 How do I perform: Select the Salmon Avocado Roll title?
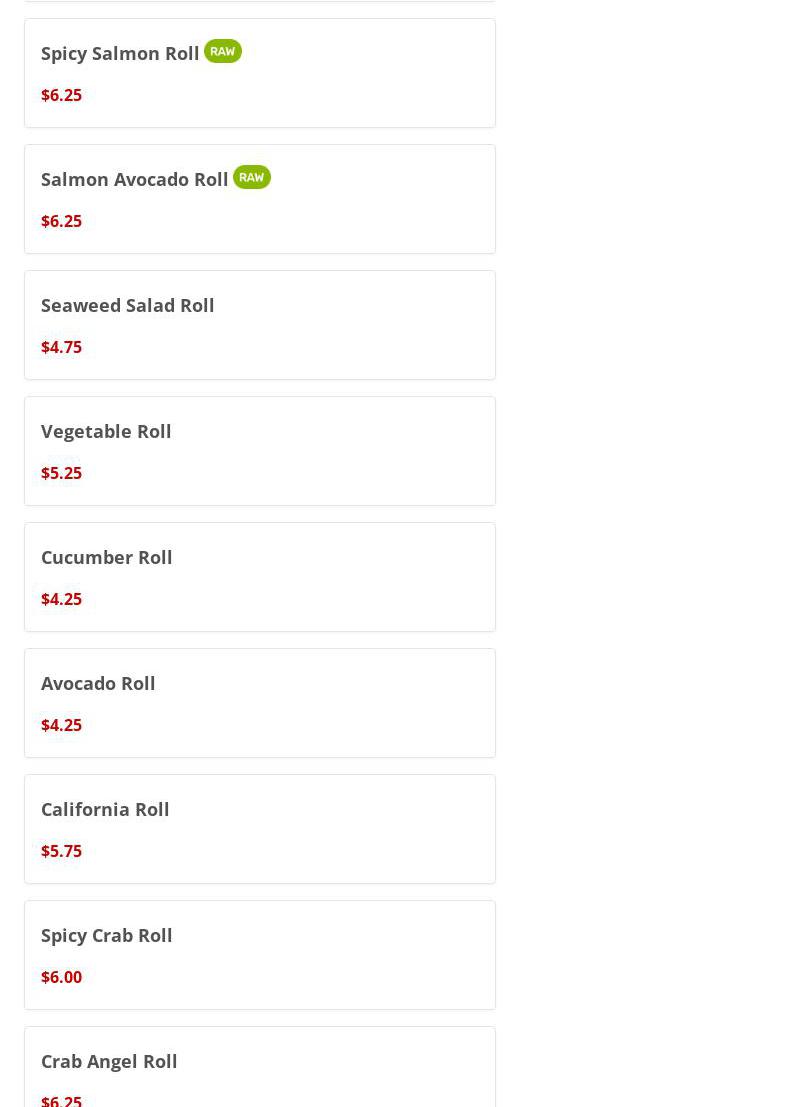tap(135, 179)
